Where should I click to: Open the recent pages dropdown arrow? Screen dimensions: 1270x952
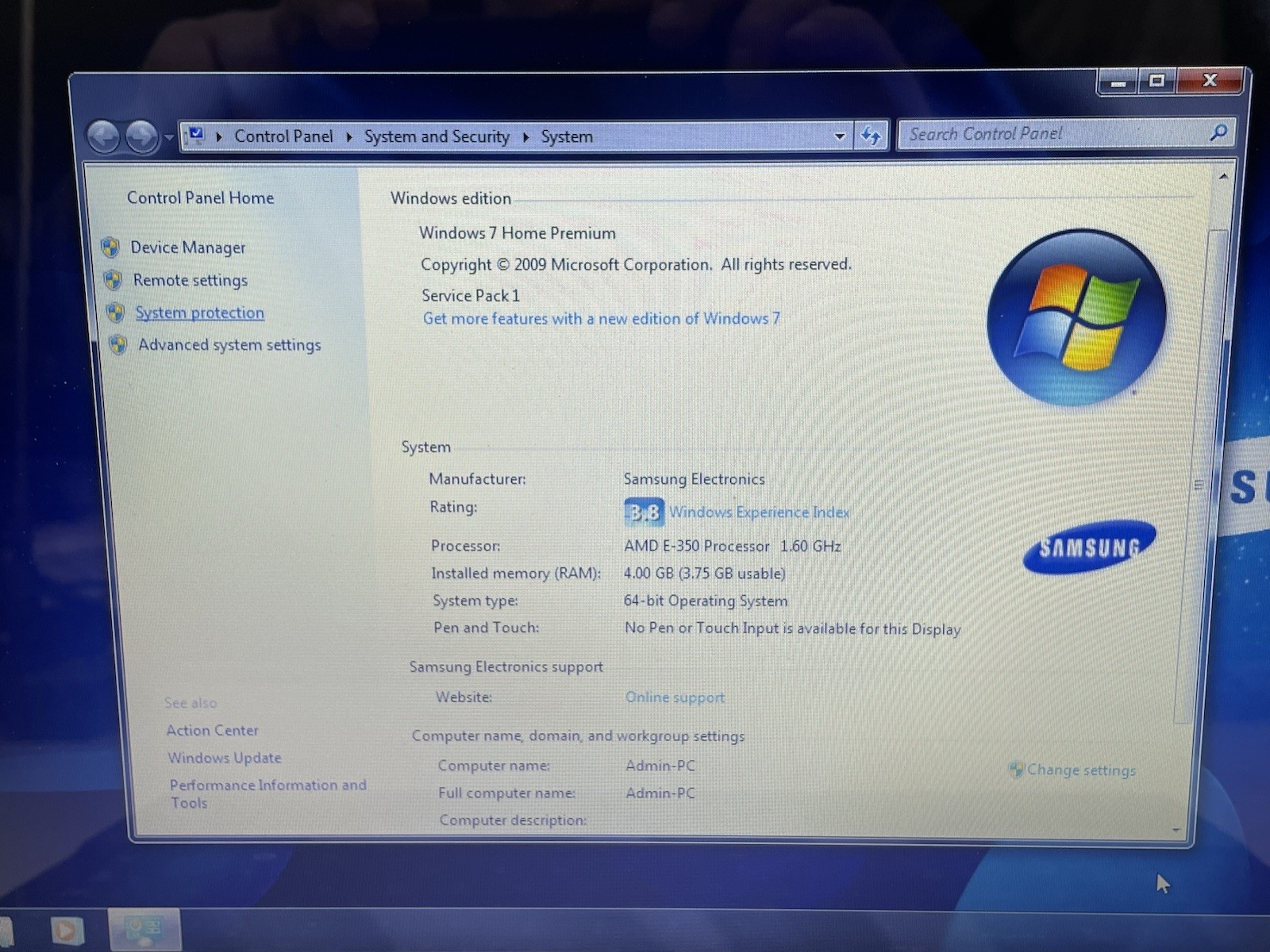(x=168, y=138)
